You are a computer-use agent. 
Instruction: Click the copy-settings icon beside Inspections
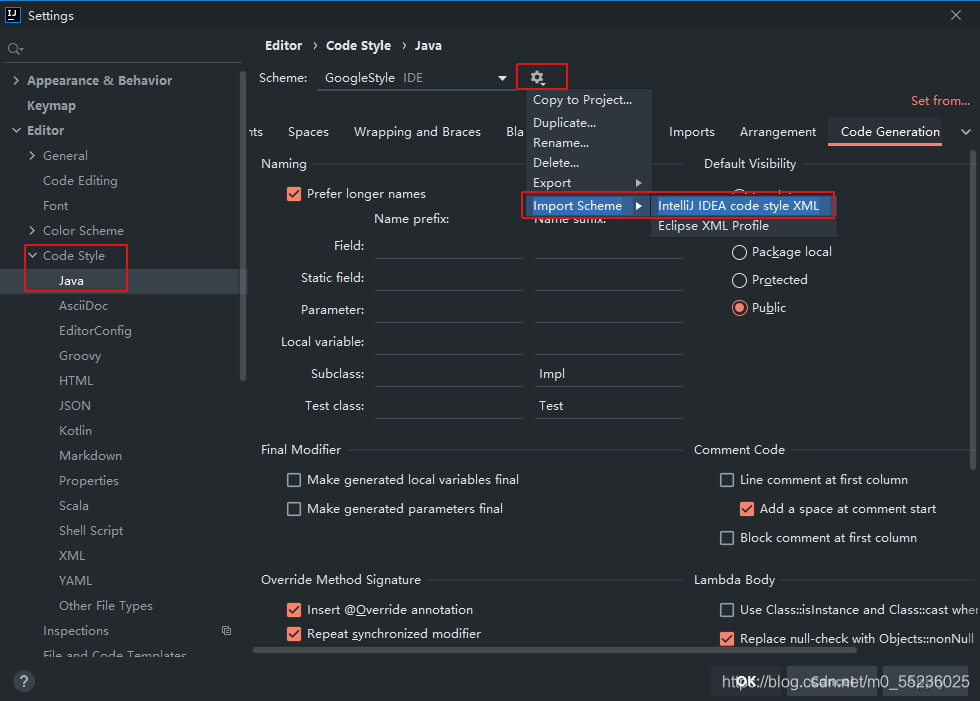pyautogui.click(x=226, y=630)
